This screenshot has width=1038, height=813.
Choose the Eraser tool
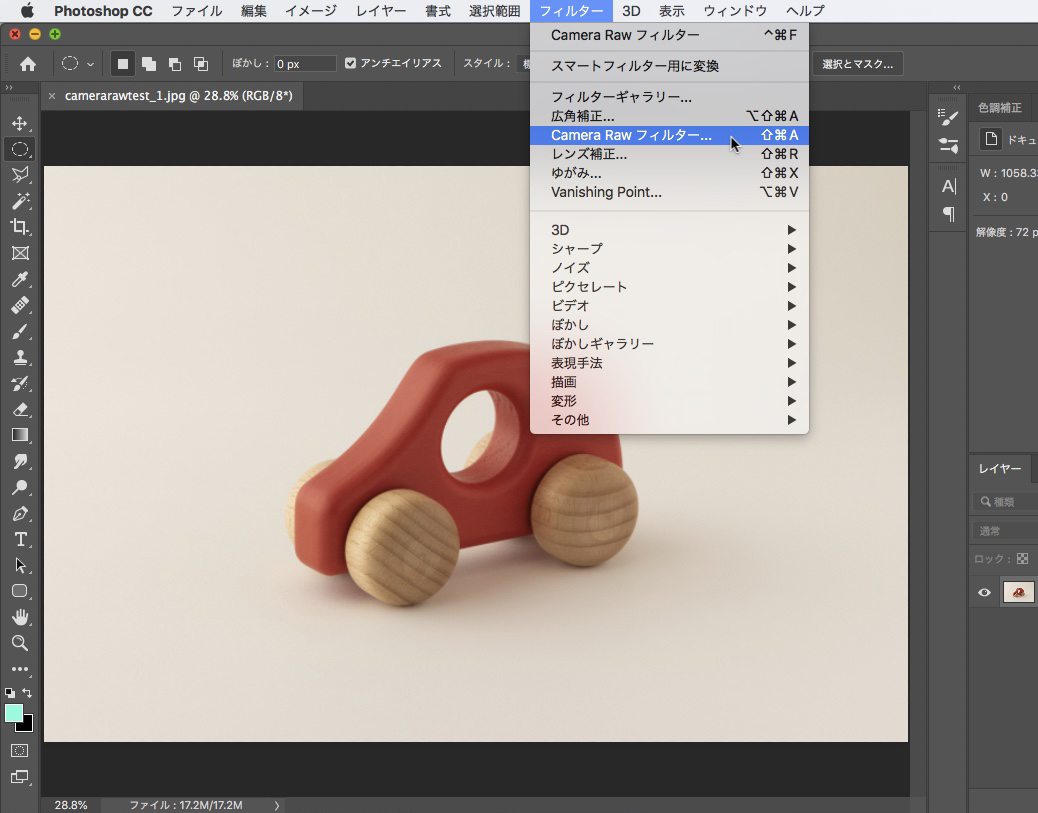coord(19,409)
